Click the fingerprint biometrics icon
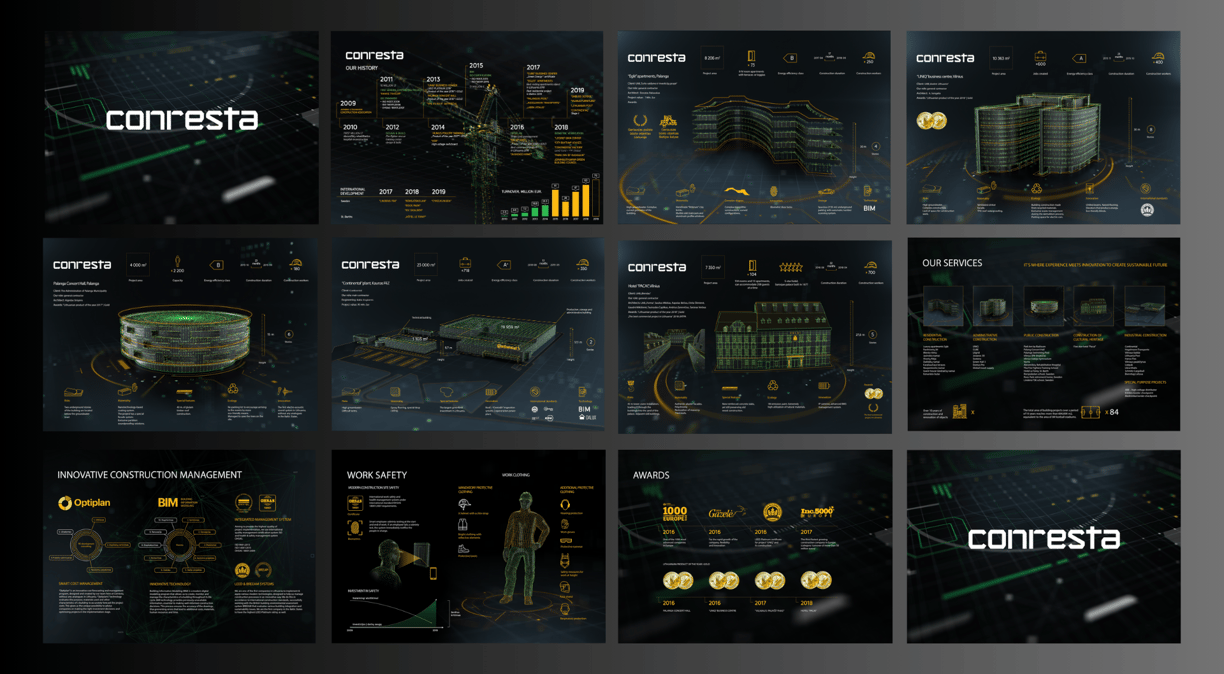The image size is (1224, 674). (355, 527)
